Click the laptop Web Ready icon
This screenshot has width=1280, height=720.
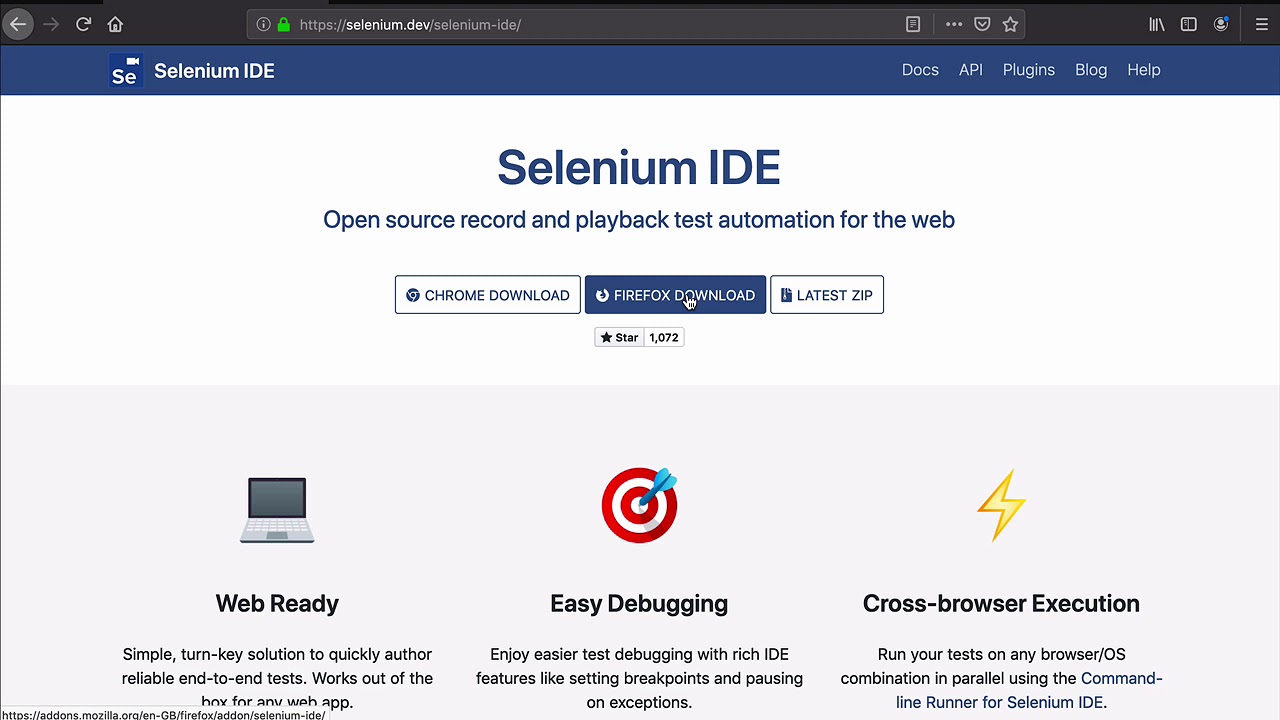pos(277,510)
